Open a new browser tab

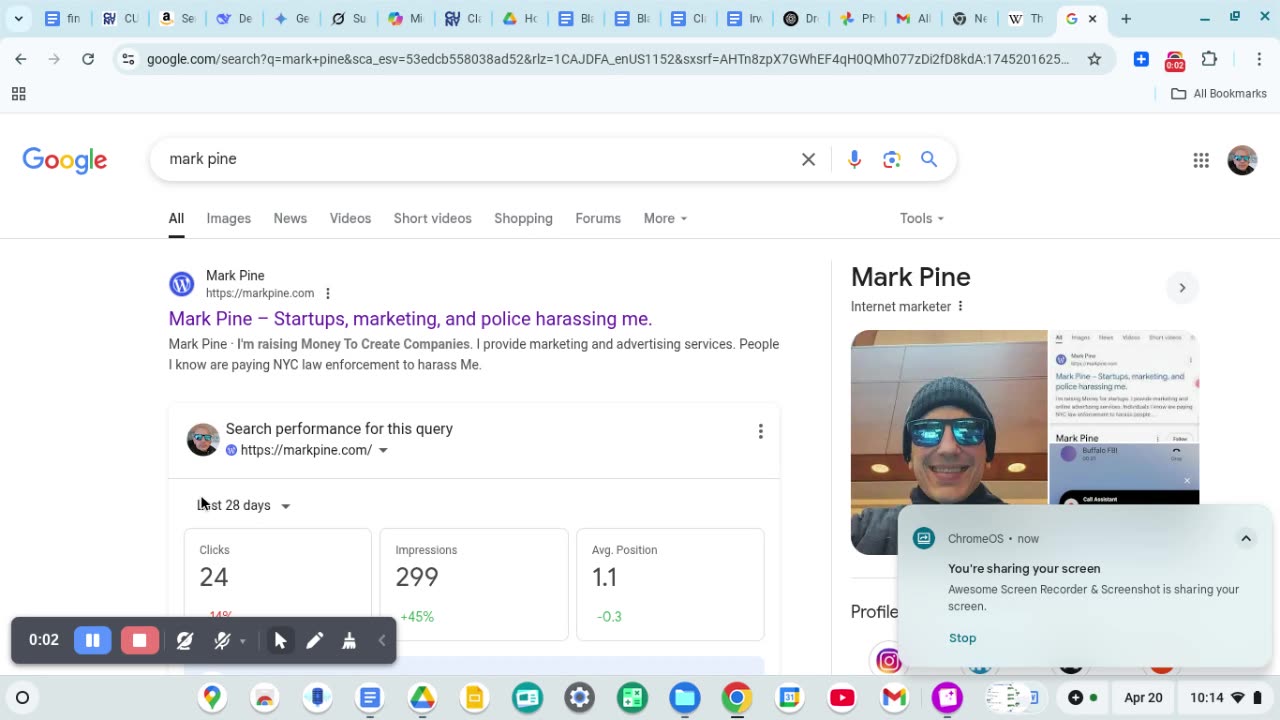pyautogui.click(x=1126, y=18)
